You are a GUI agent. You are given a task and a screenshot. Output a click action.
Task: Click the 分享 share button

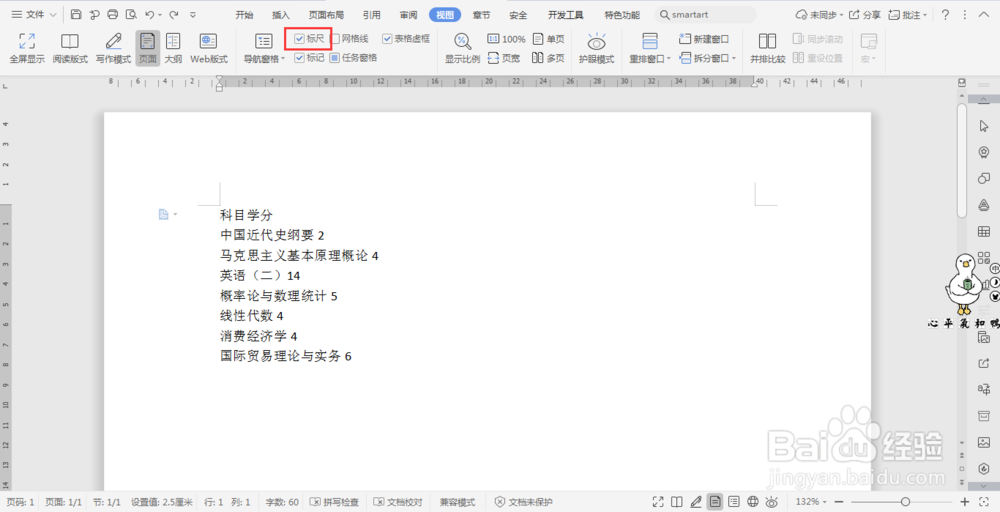point(865,14)
